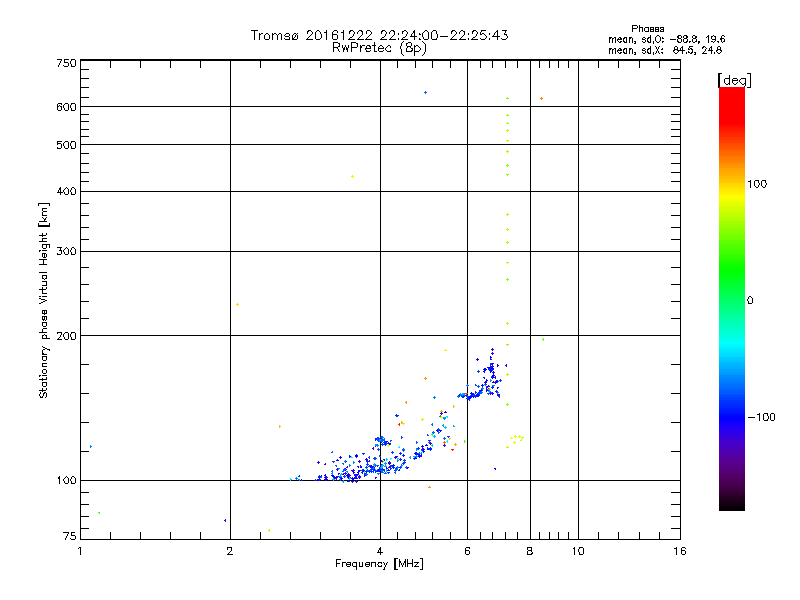Click the blue data point above 600 km
Screen dimensions: 800x600
(426, 93)
